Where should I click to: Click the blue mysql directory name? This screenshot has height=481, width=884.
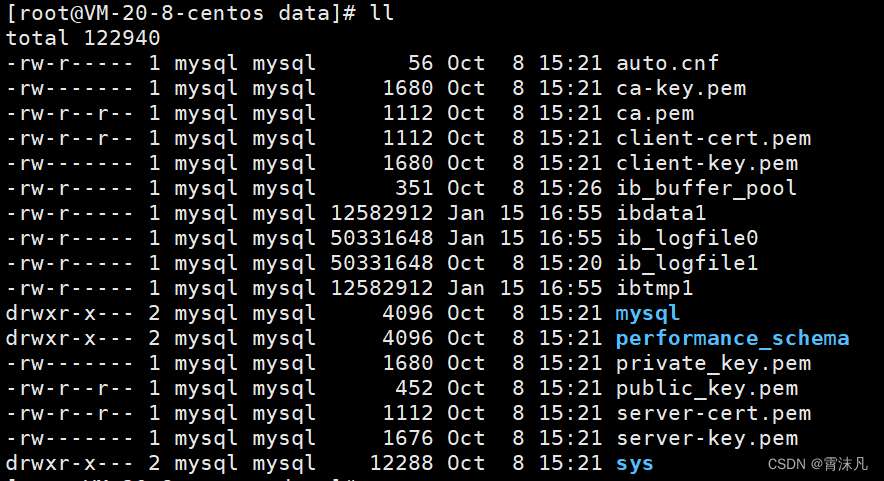click(647, 313)
